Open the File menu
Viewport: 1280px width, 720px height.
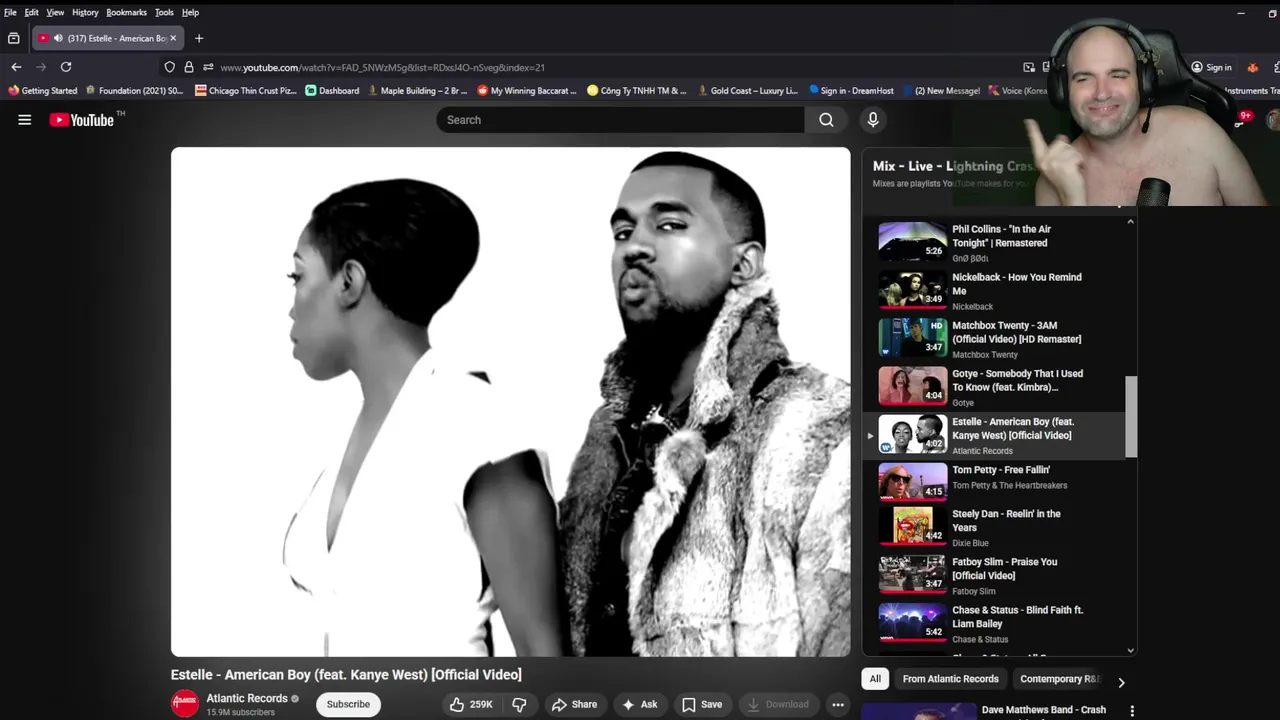(x=10, y=12)
